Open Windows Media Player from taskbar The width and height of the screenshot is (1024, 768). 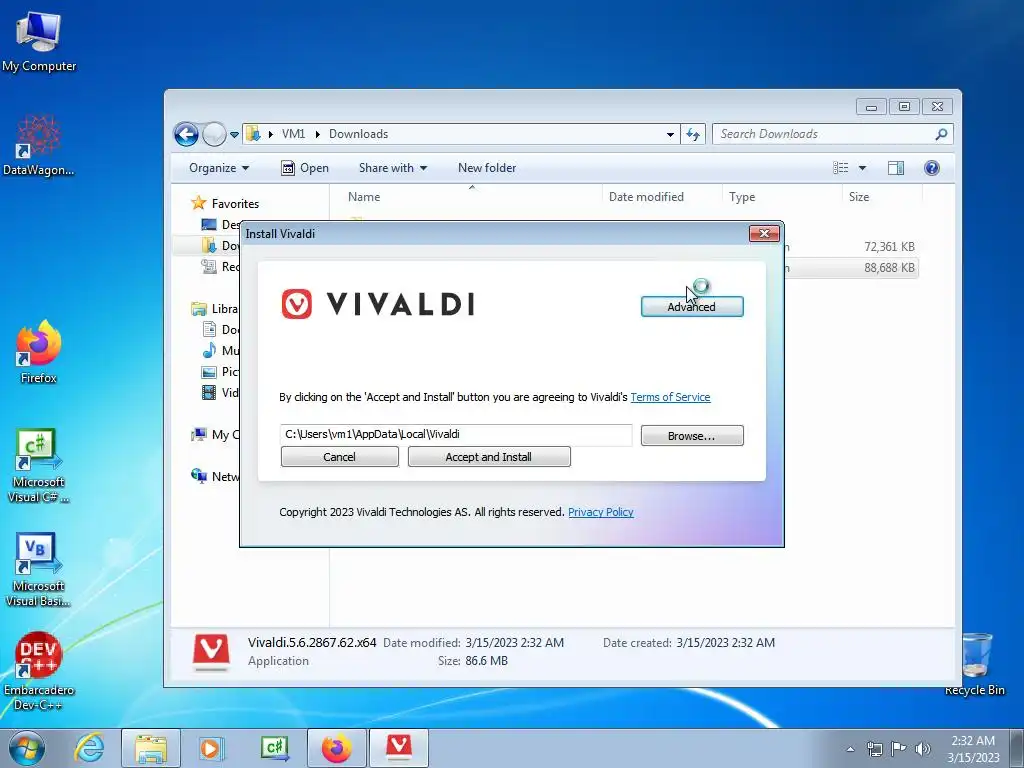[x=211, y=748]
